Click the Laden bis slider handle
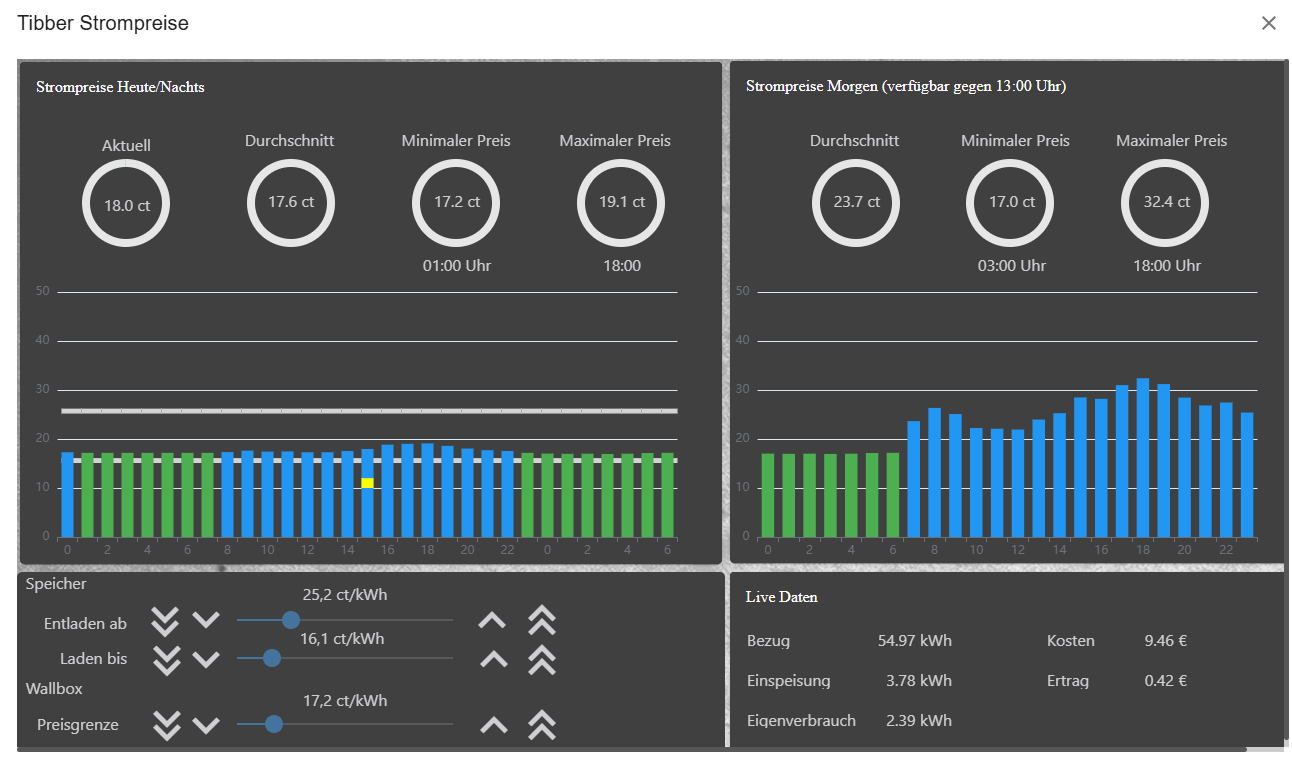The height and width of the screenshot is (759, 1292). [271, 658]
